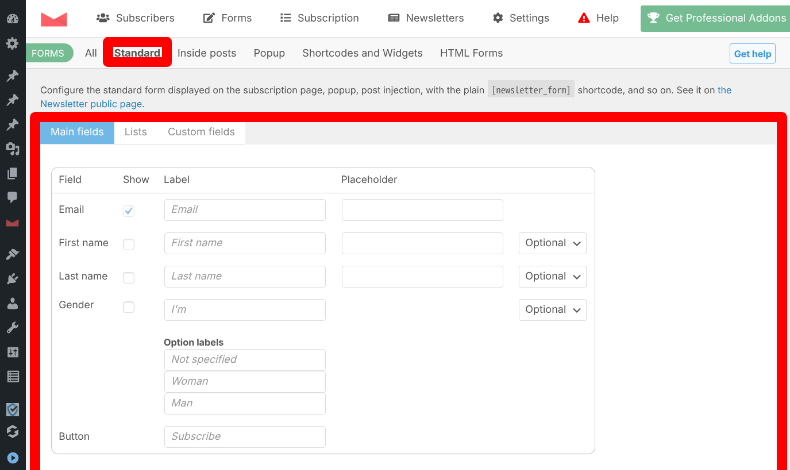Click the First name label input

(x=245, y=243)
